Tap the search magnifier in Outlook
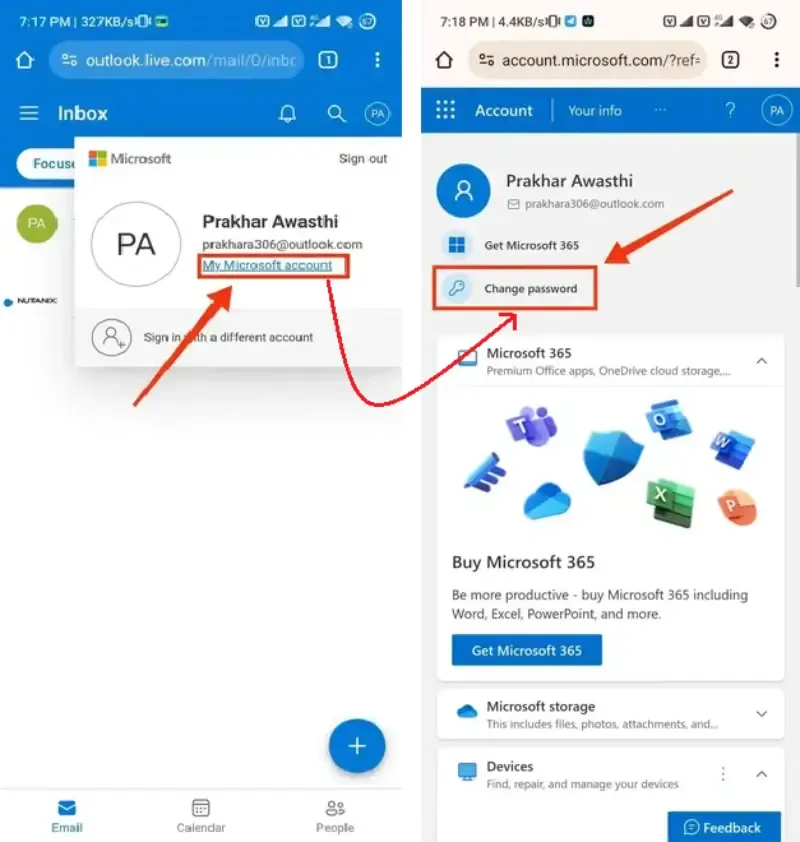 coord(336,113)
